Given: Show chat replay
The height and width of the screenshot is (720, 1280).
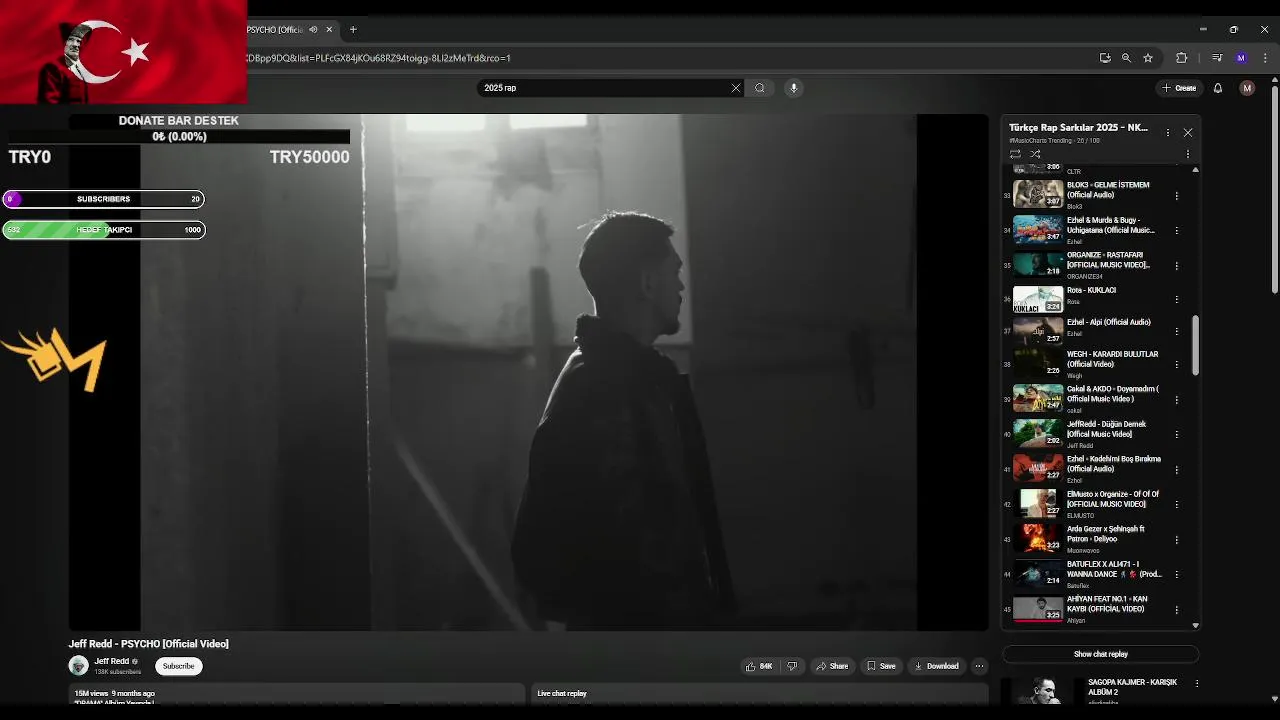Looking at the screenshot, I should click(x=1100, y=654).
